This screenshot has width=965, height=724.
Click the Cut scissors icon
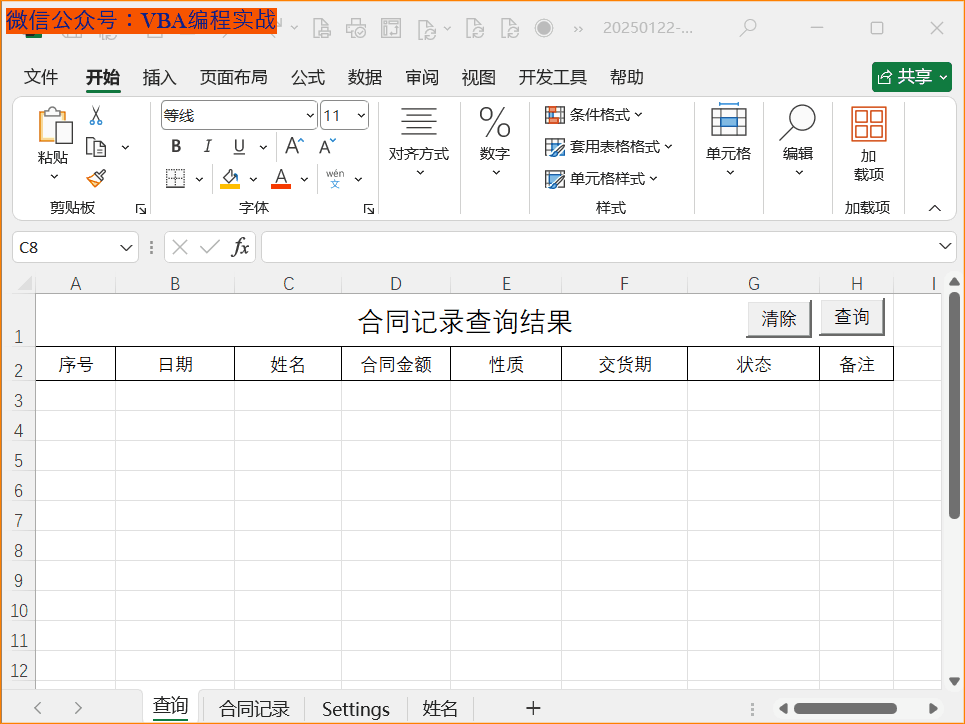tap(96, 116)
